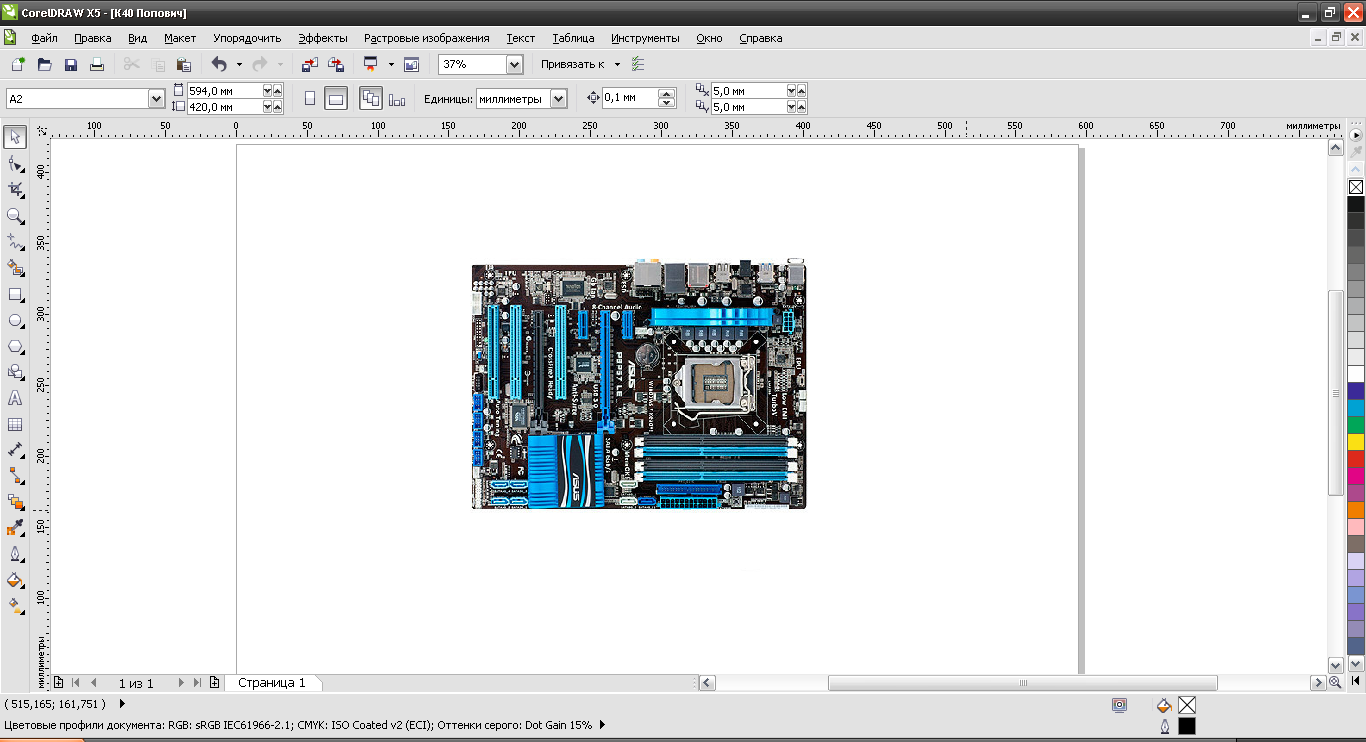Toggle current page size only option
1366x742 pixels.
[397, 98]
